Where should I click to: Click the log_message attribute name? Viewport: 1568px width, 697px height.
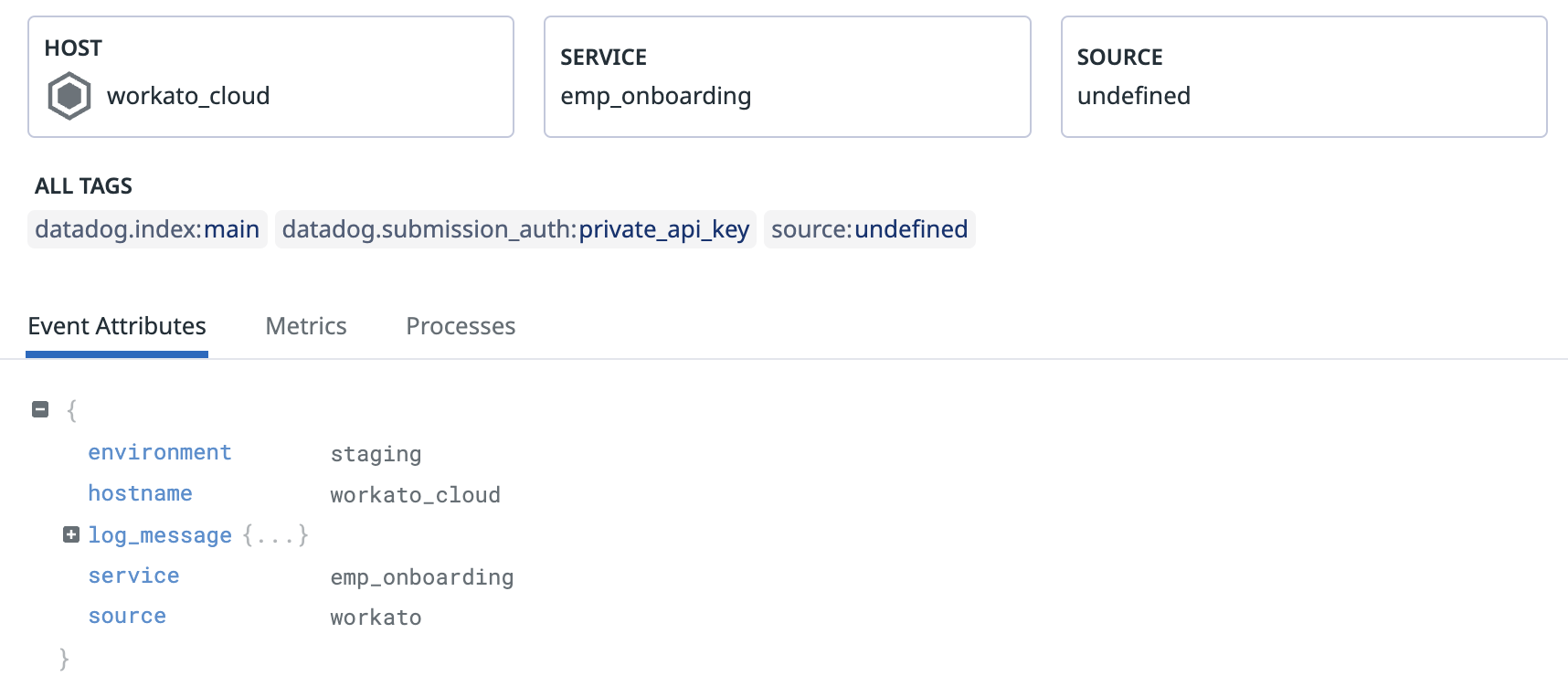pos(160,535)
